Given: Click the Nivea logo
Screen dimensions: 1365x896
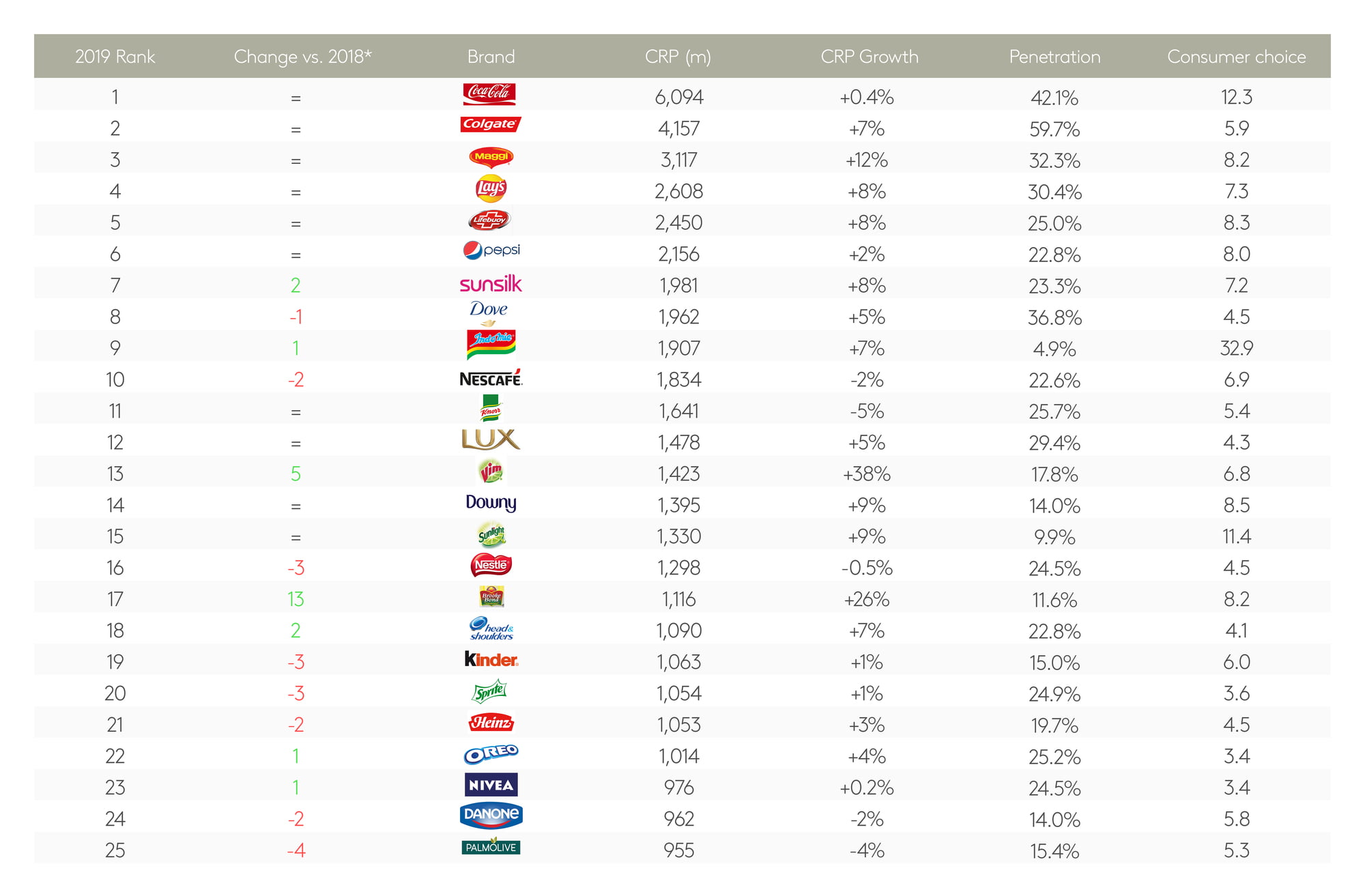Looking at the screenshot, I should coord(491,785).
